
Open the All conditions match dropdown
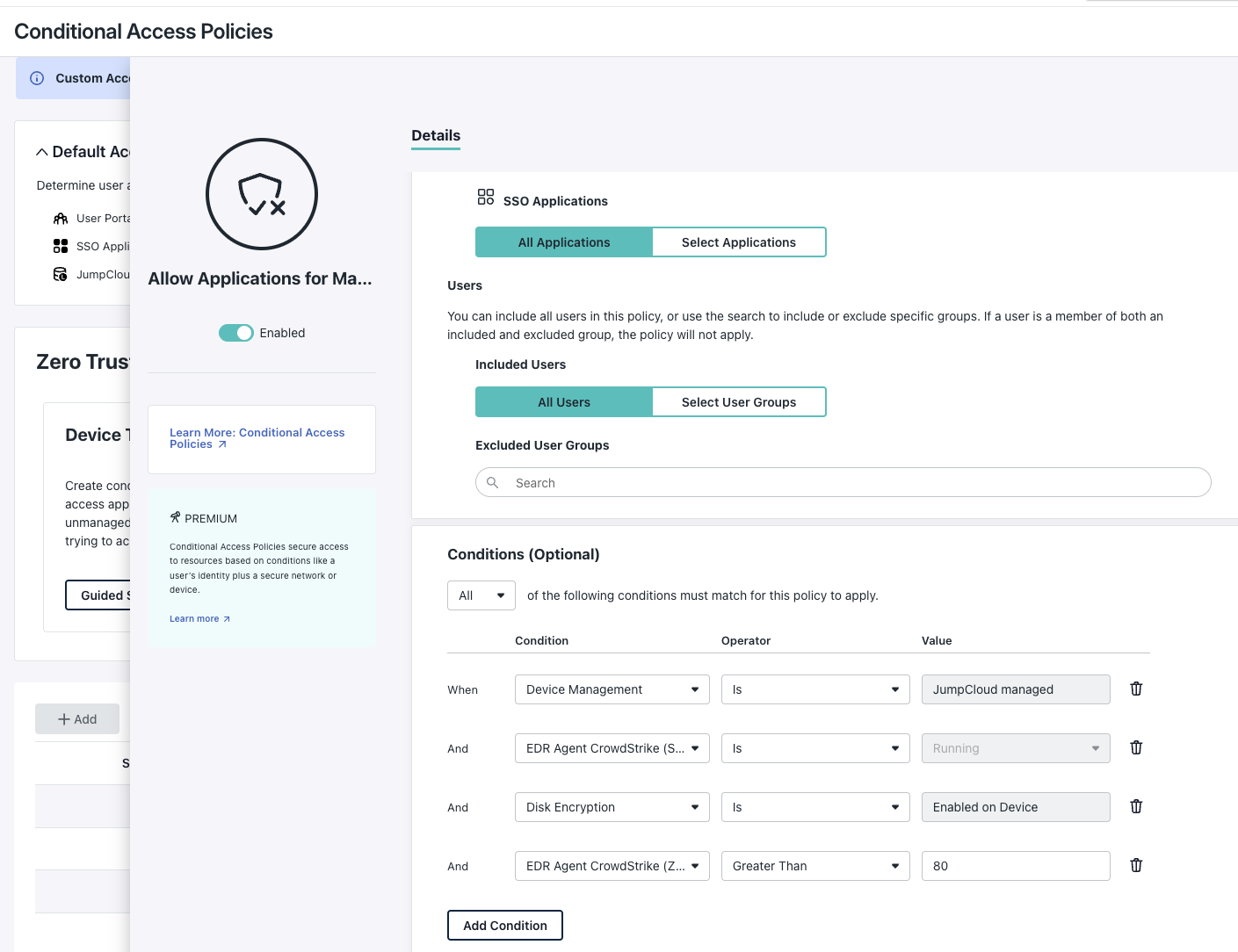coord(481,595)
